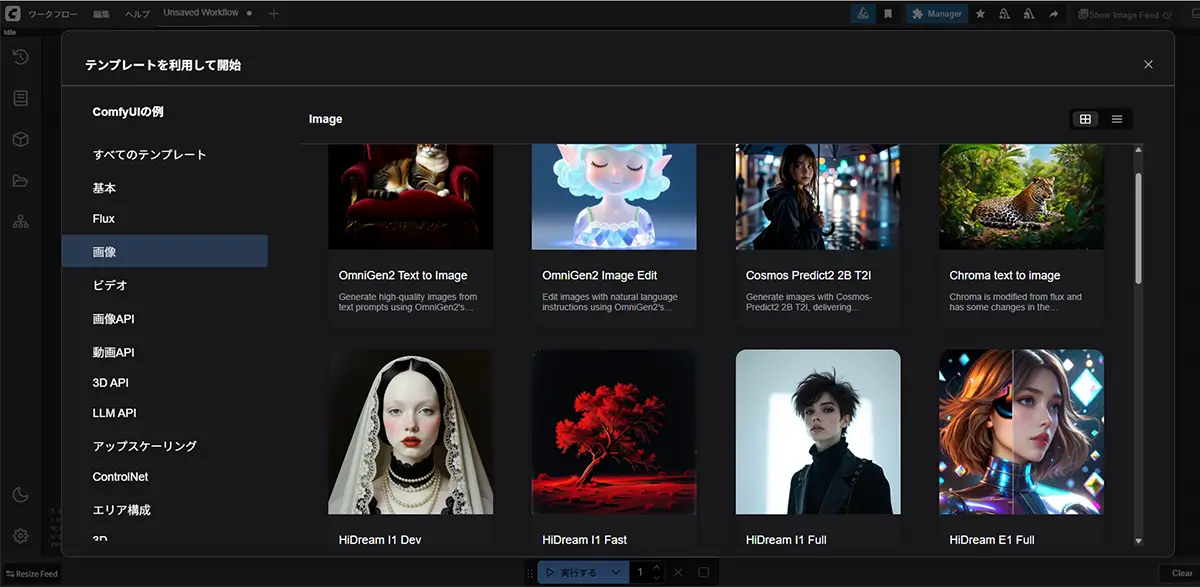The height and width of the screenshot is (587, 1200).
Task: Open the queue history sidebar icon
Action: [x=20, y=57]
